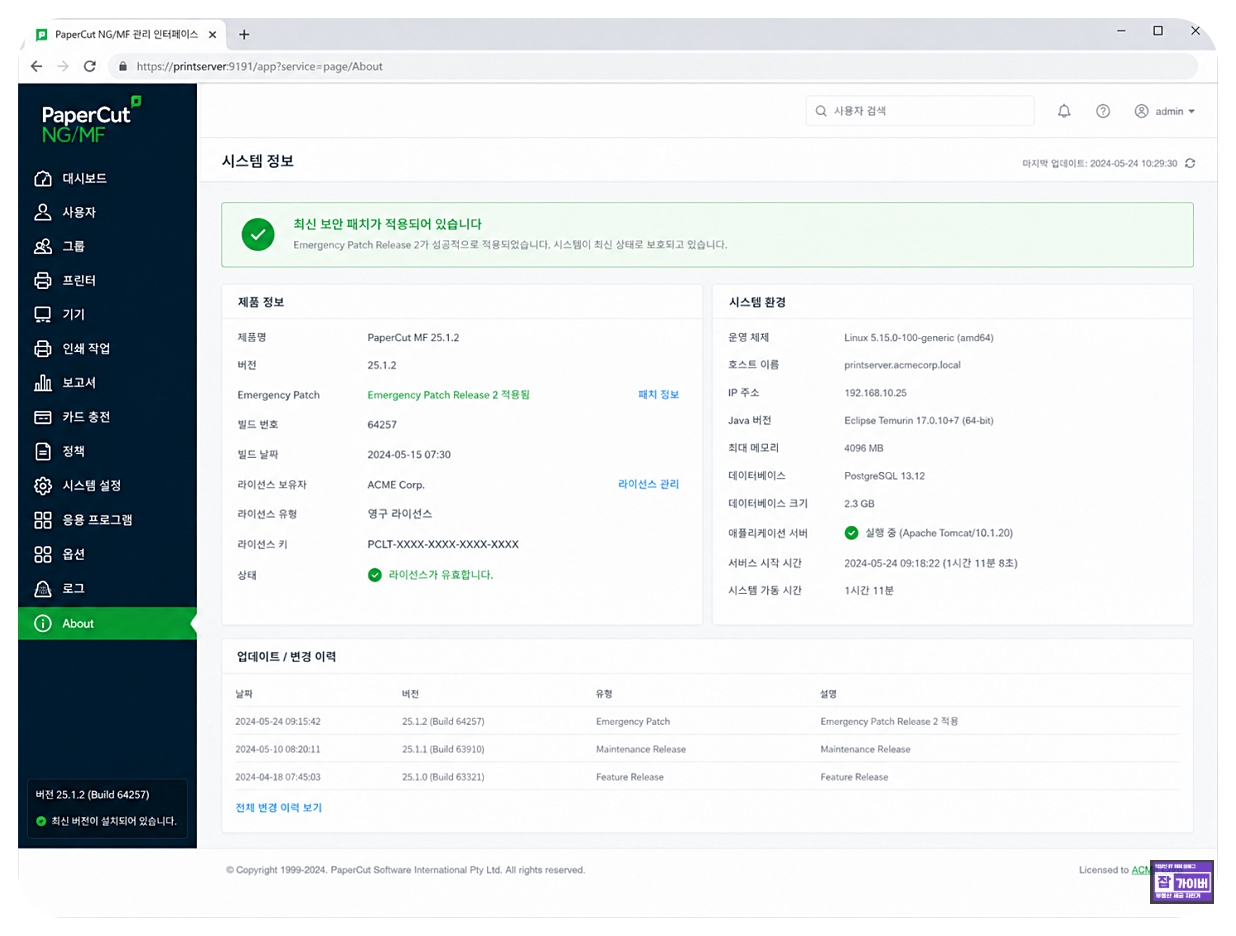This screenshot has height=936, width=1236.
Task: Click the Maintenance Release type cell
Action: click(641, 749)
